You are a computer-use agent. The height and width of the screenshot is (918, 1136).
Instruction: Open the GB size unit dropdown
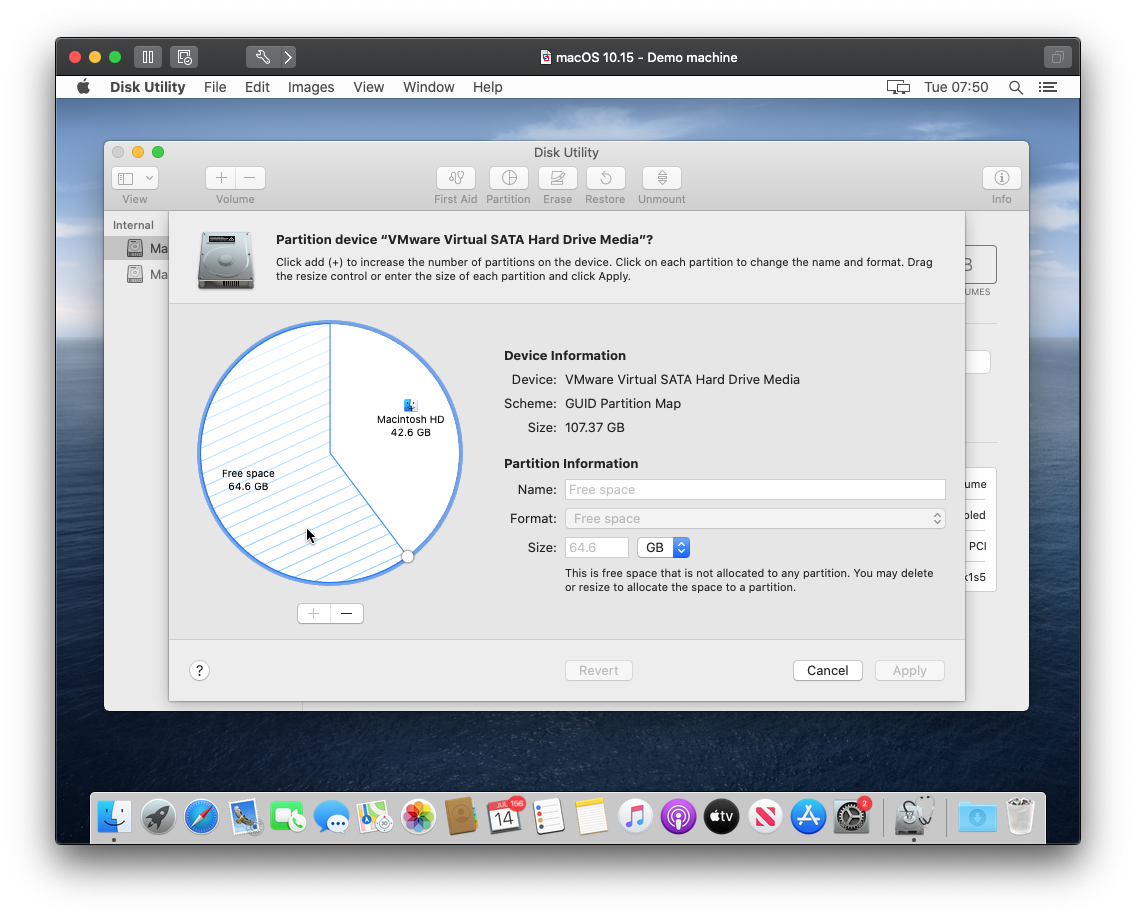(x=663, y=548)
